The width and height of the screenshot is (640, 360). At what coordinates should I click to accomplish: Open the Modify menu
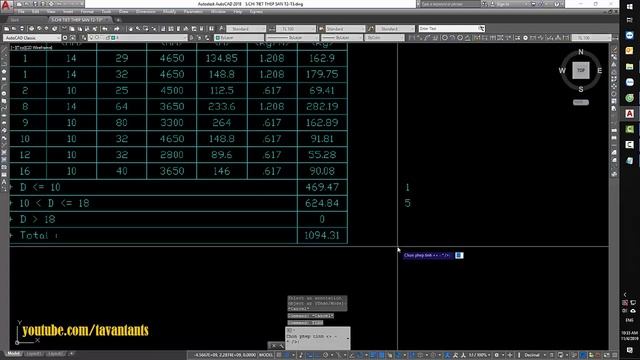pos(169,12)
